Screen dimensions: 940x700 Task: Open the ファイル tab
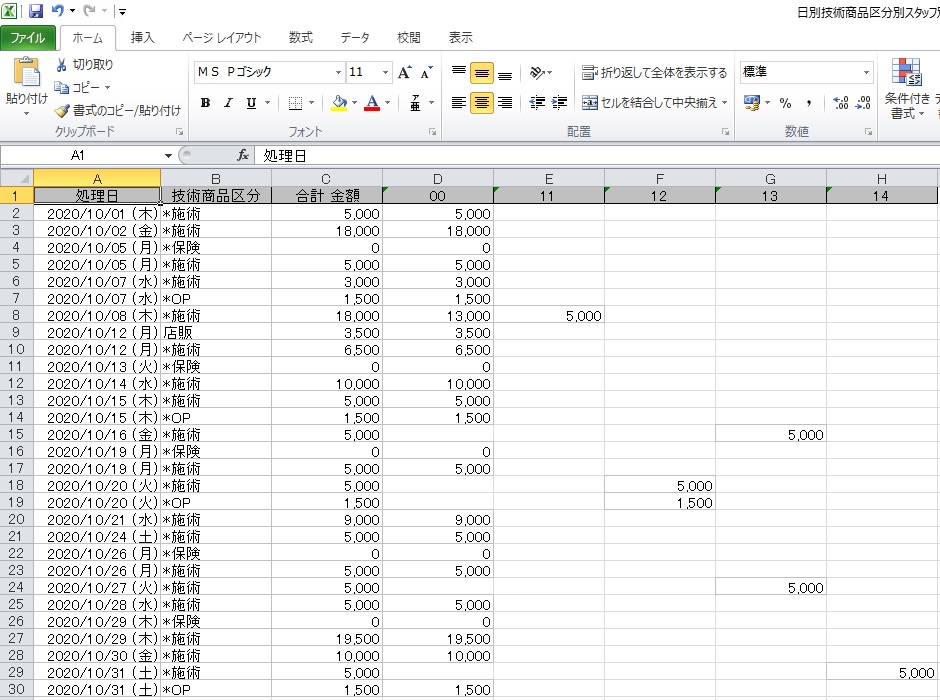click(x=28, y=38)
